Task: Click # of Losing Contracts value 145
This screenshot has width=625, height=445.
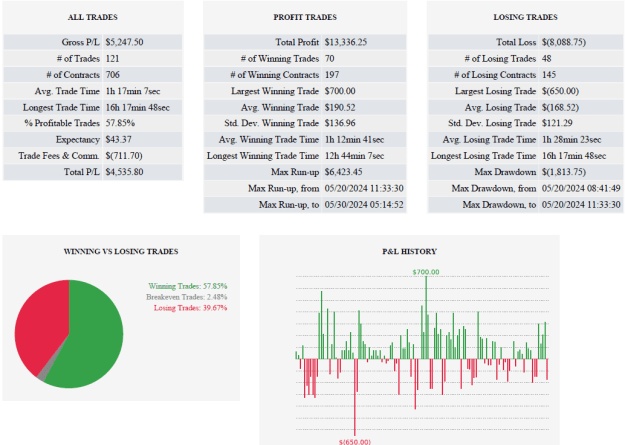Action: [549, 75]
